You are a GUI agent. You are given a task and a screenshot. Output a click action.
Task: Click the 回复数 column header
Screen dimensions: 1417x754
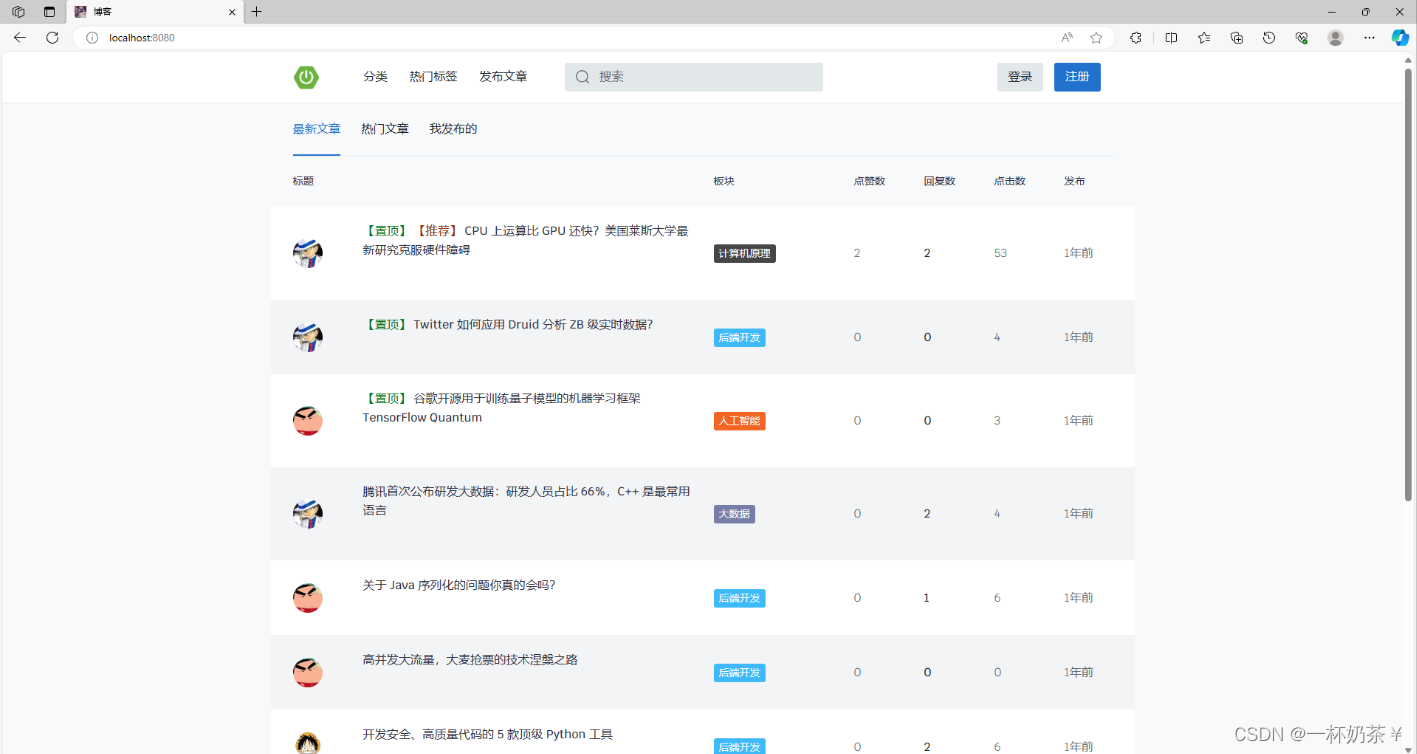click(939, 181)
